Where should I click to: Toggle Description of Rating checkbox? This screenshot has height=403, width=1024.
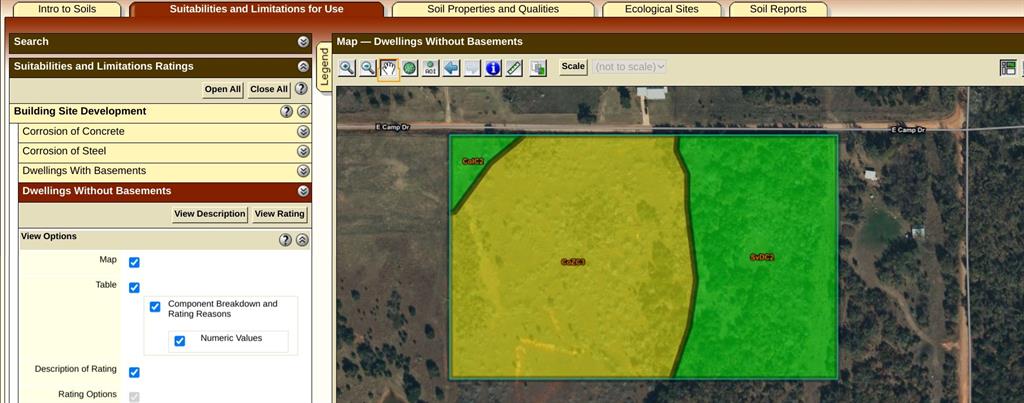134,372
